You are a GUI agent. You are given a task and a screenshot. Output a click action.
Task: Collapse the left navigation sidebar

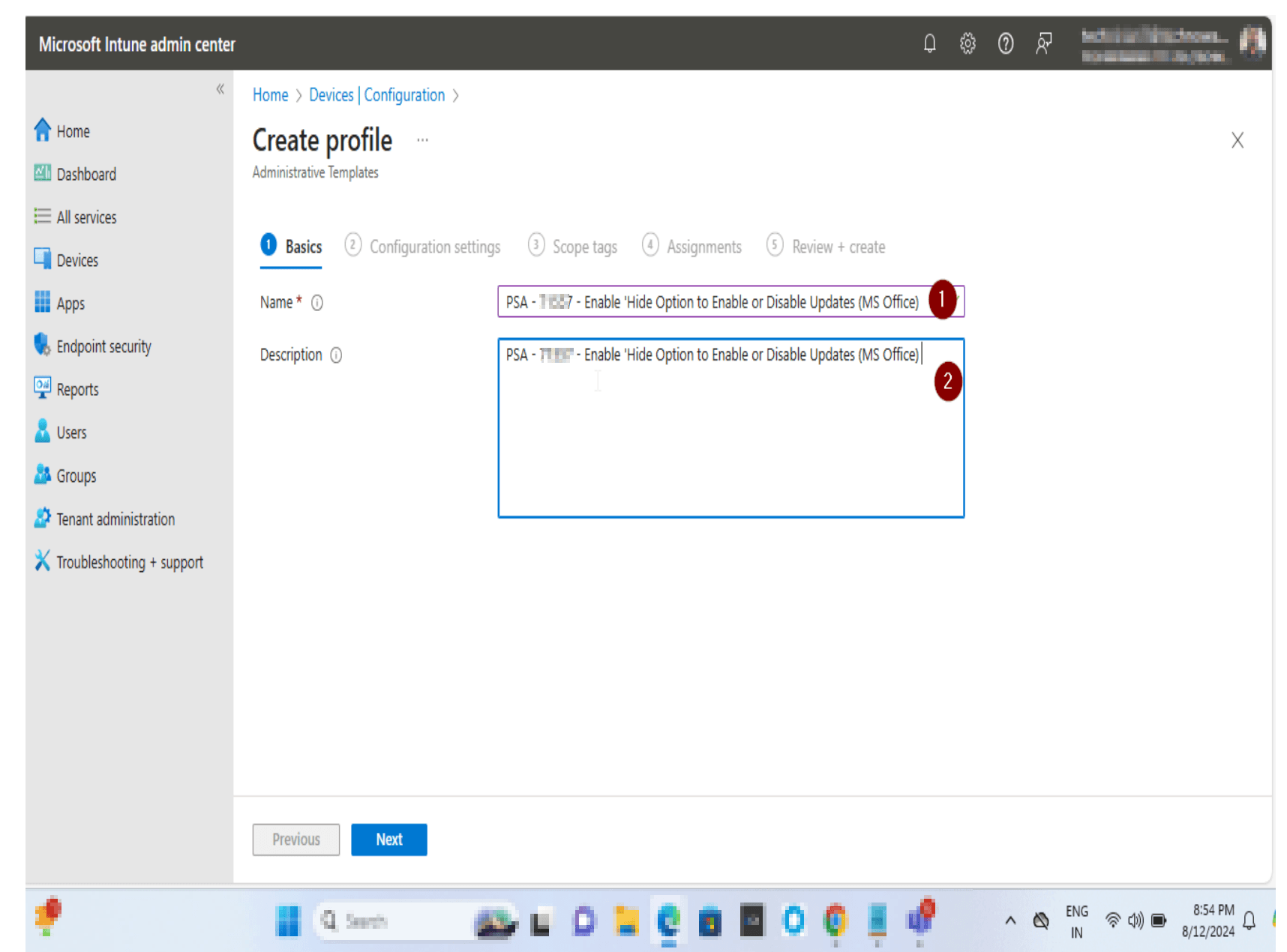click(220, 89)
